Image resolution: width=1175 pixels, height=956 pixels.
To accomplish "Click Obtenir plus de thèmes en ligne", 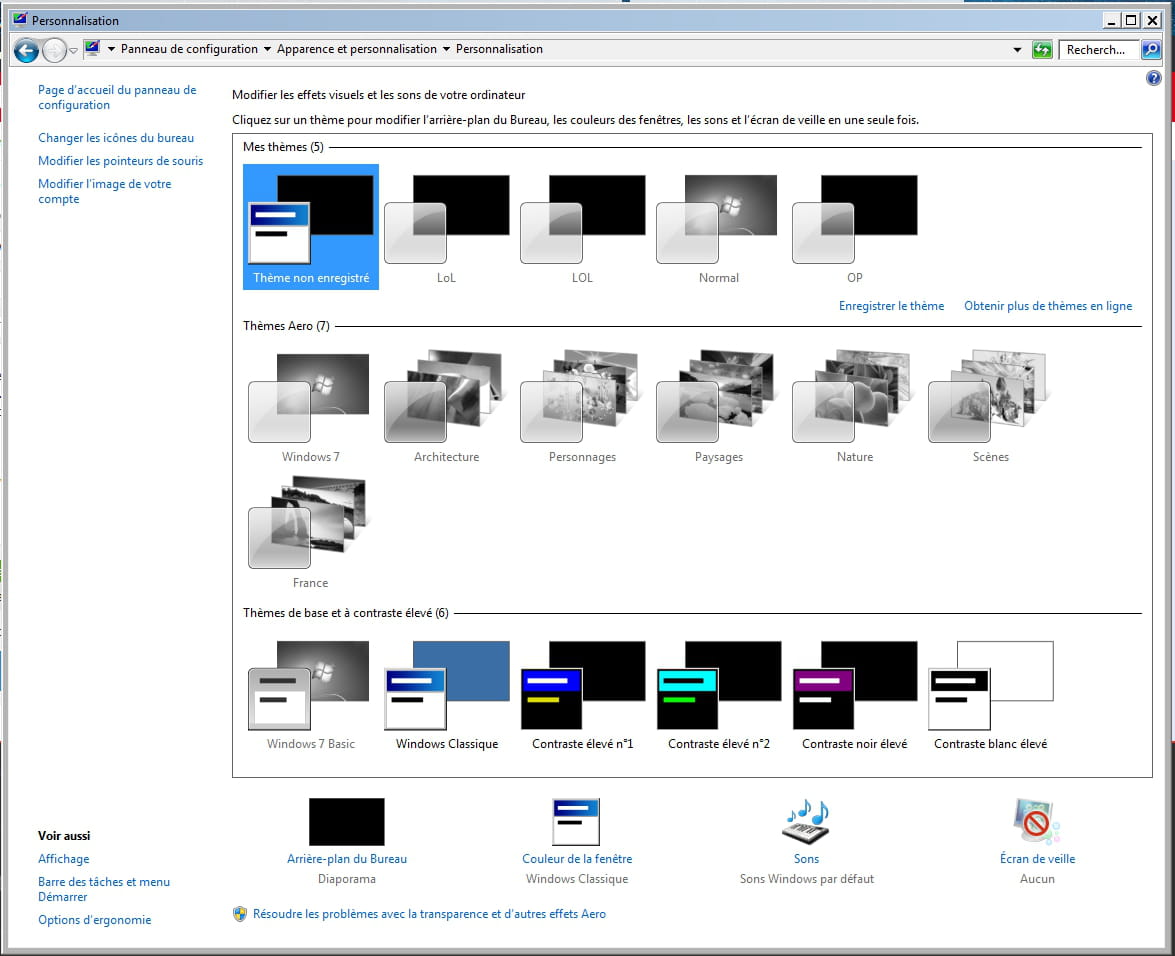I will 1048,306.
